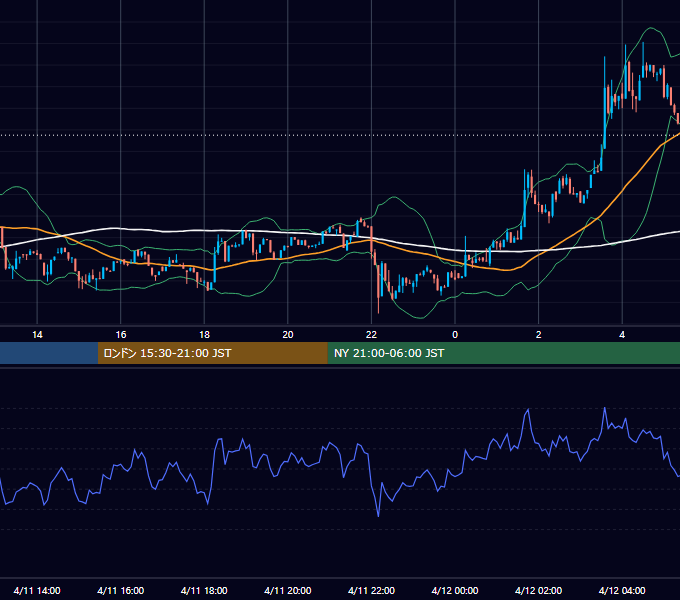Image resolution: width=680 pixels, height=600 pixels.
Task: Click the 4/12 04:00 date label
Action: 622,590
